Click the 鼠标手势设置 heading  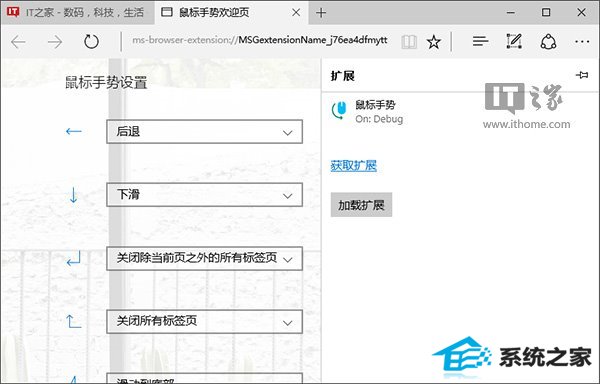(x=106, y=82)
